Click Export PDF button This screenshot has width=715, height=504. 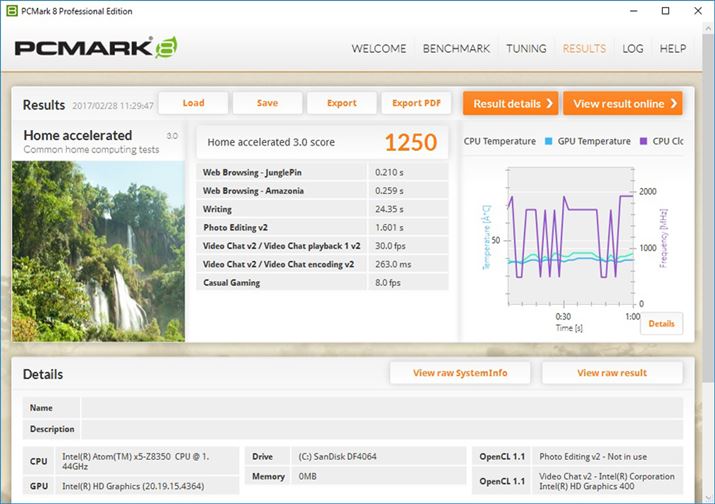pos(416,103)
